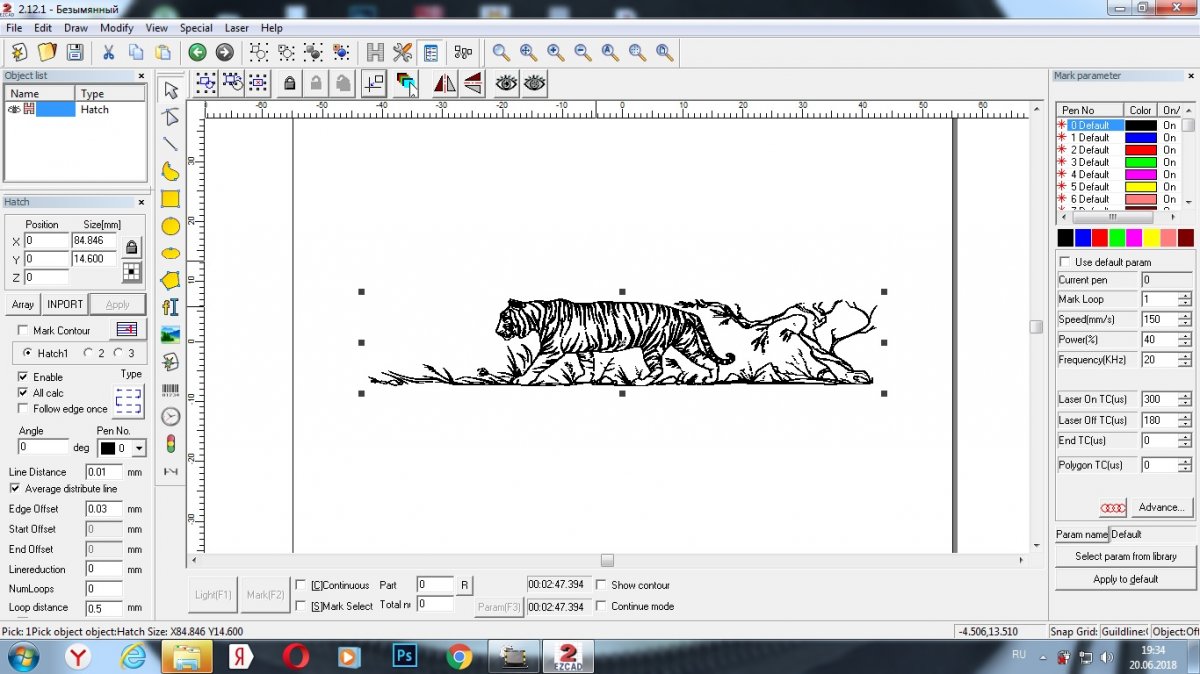Click the barcode tool icon
The image size is (1200, 674).
click(x=171, y=389)
